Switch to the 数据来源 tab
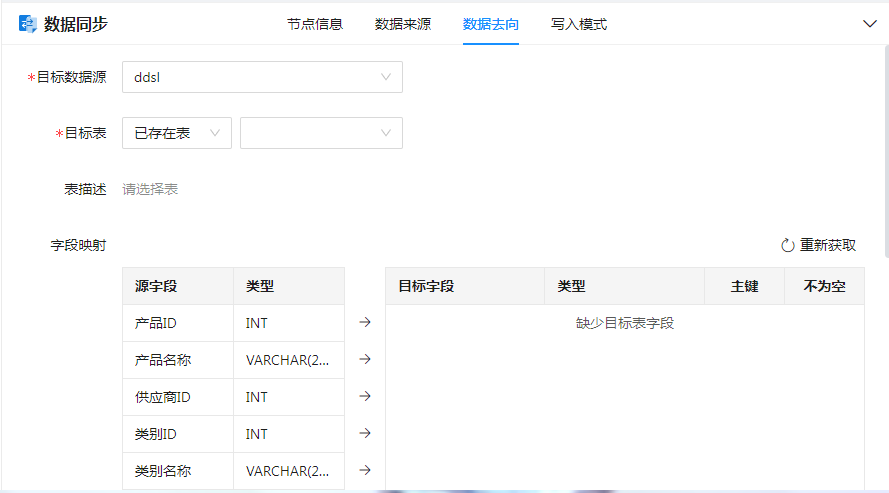The width and height of the screenshot is (889, 493). click(403, 24)
